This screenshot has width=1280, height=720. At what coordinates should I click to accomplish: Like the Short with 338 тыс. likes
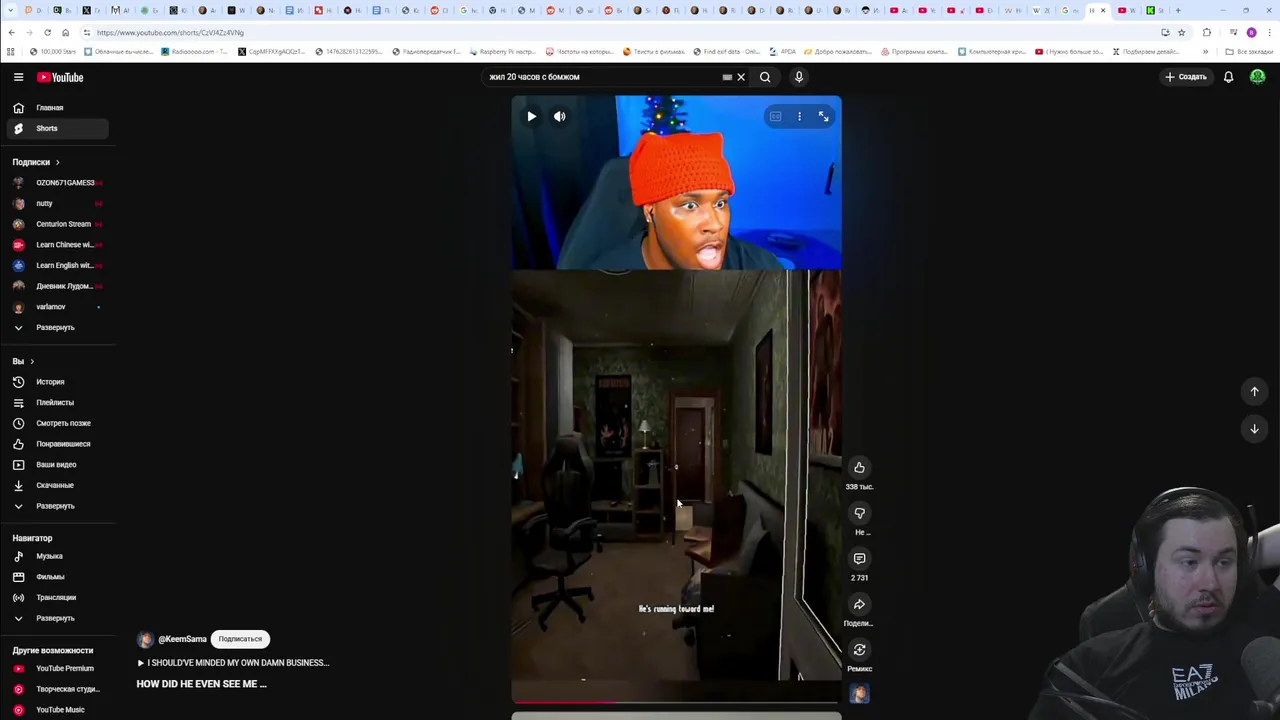859,467
